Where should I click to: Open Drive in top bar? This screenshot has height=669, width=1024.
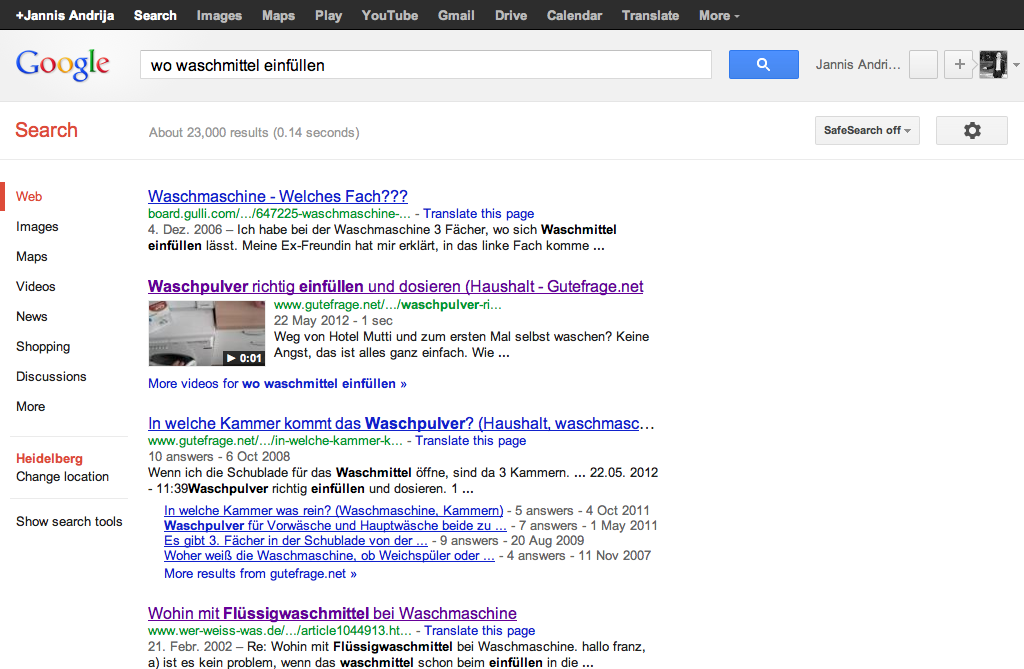511,15
